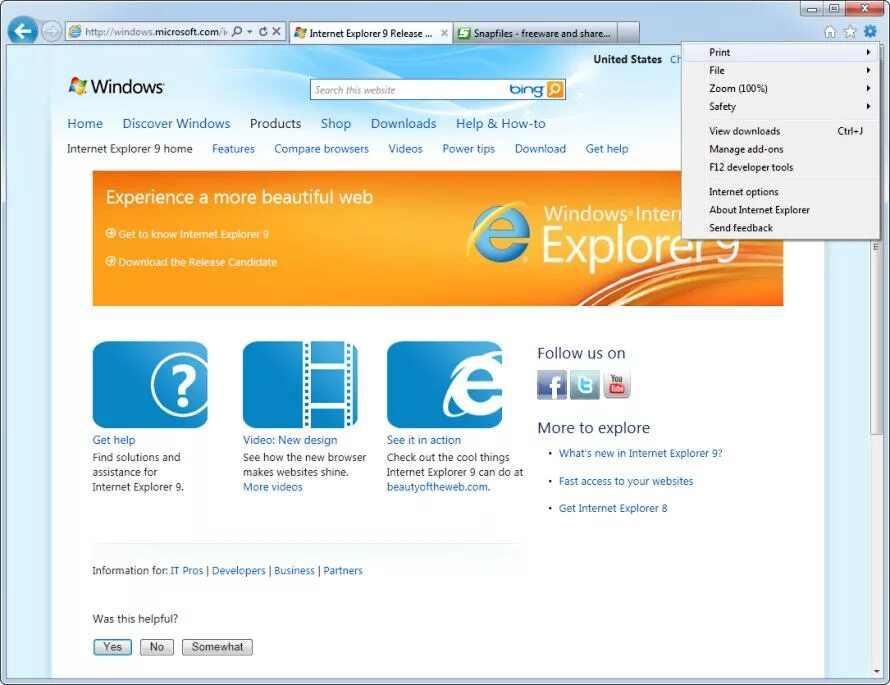Expand the File submenu
This screenshot has width=890, height=685.
[x=781, y=70]
